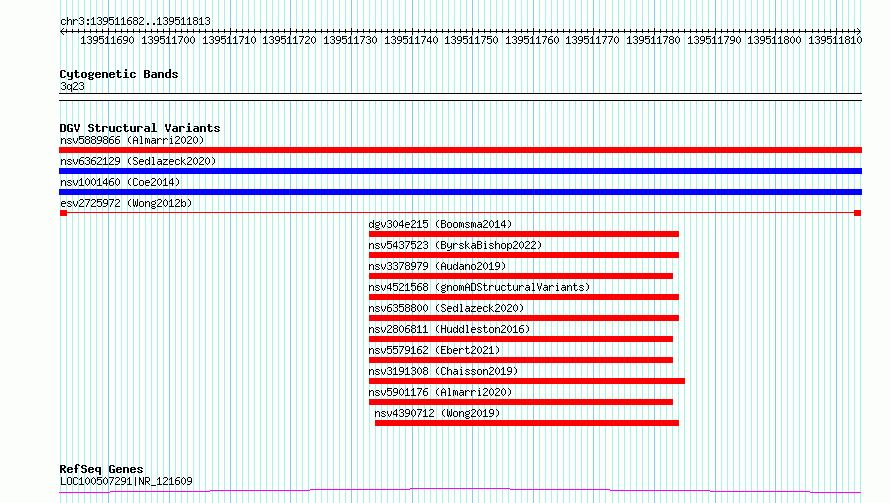Click ruler position 139511780
890x503 pixels.
[x=653, y=40]
